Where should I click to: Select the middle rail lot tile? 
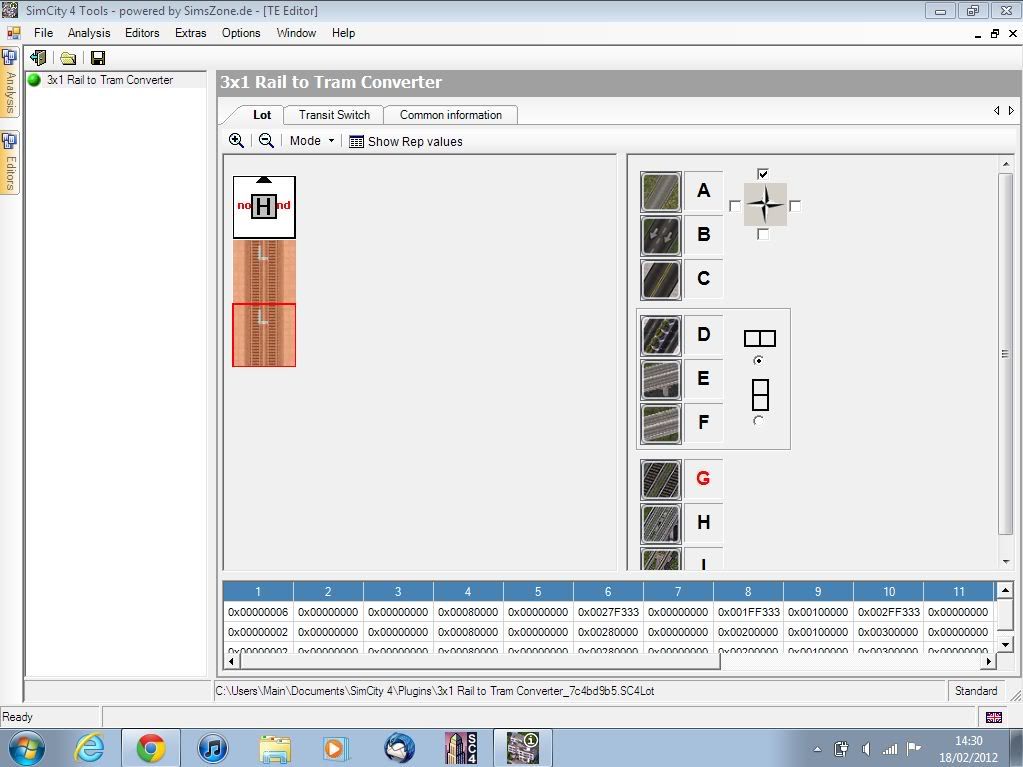pos(264,271)
